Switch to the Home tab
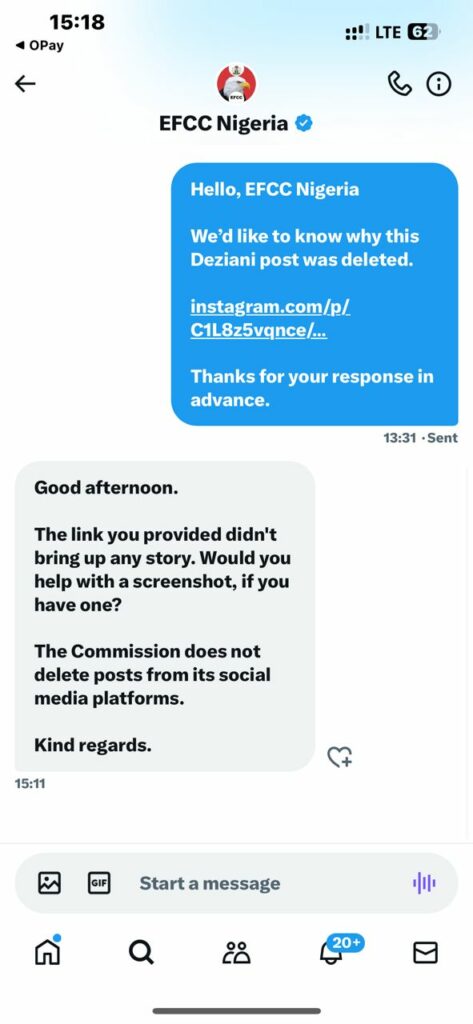The image size is (473, 1024). tap(48, 952)
